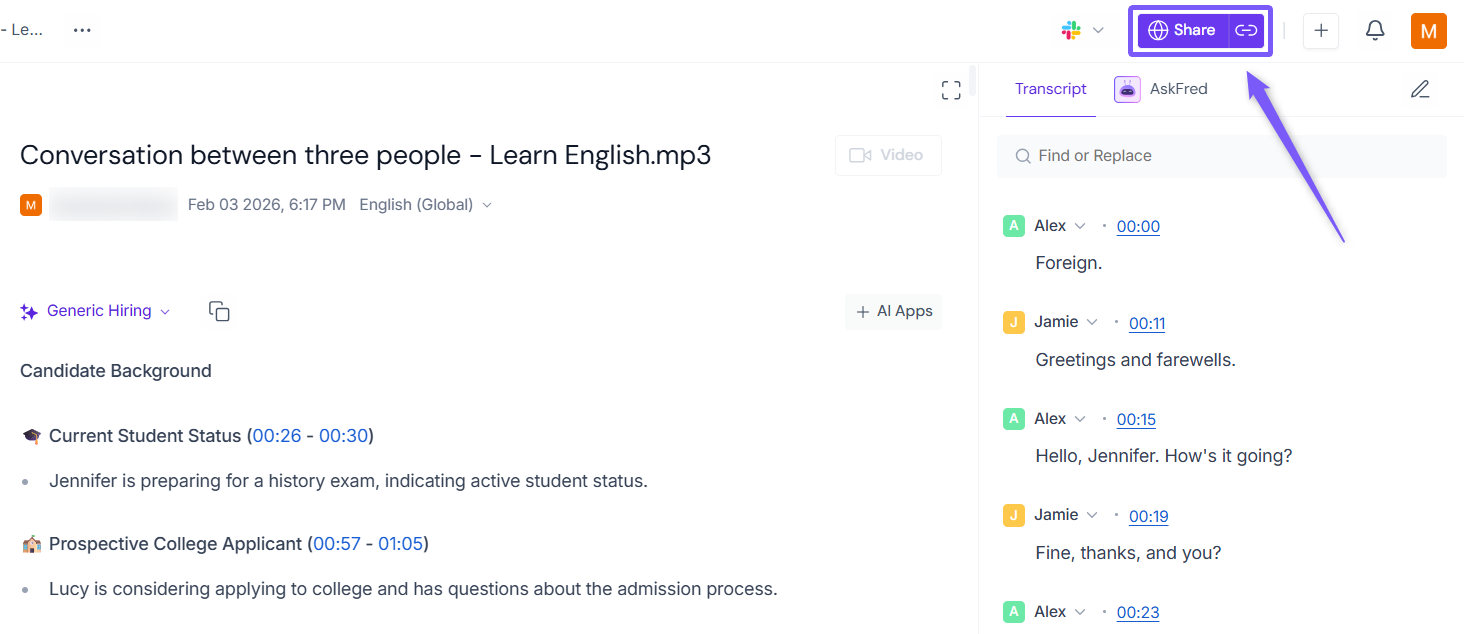This screenshot has width=1464, height=634.
Task: Click the copy link icon beside Share
Action: [1246, 30]
